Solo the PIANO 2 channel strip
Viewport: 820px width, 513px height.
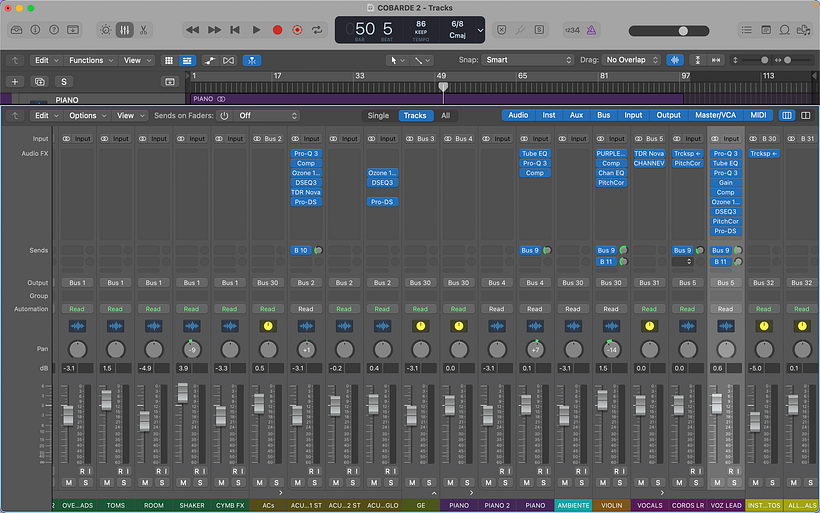(x=505, y=483)
